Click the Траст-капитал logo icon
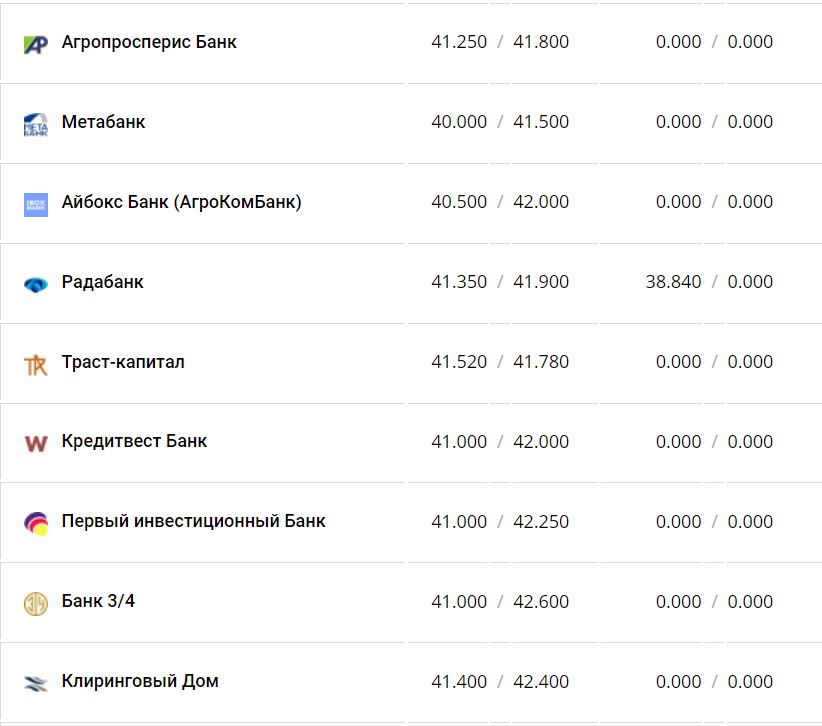Viewport: 822px width, 726px height. tap(36, 364)
